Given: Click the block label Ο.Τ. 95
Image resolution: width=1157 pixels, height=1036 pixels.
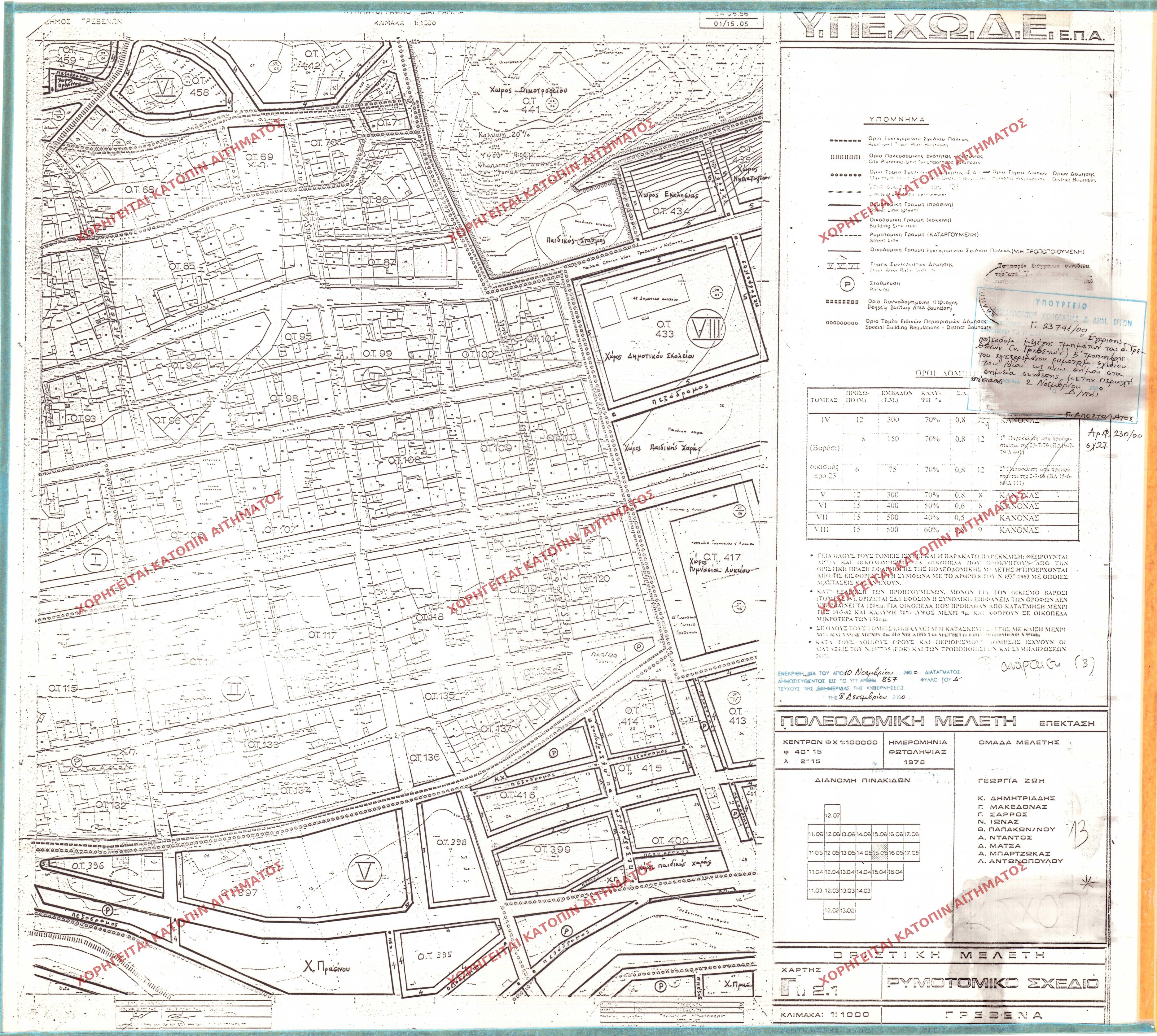Looking at the screenshot, I should tap(298, 337).
